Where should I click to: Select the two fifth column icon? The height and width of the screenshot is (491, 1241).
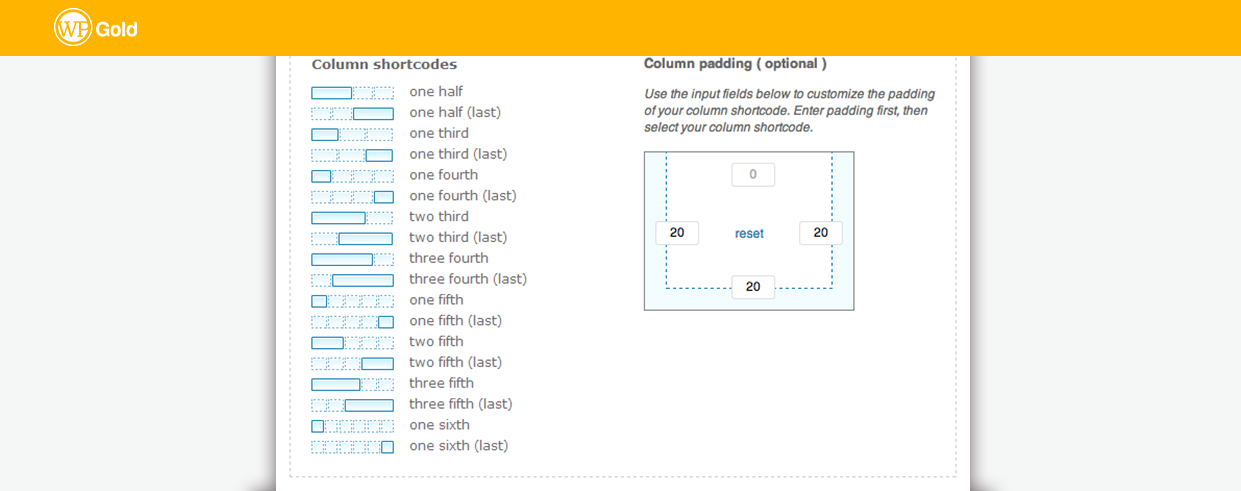(x=352, y=343)
